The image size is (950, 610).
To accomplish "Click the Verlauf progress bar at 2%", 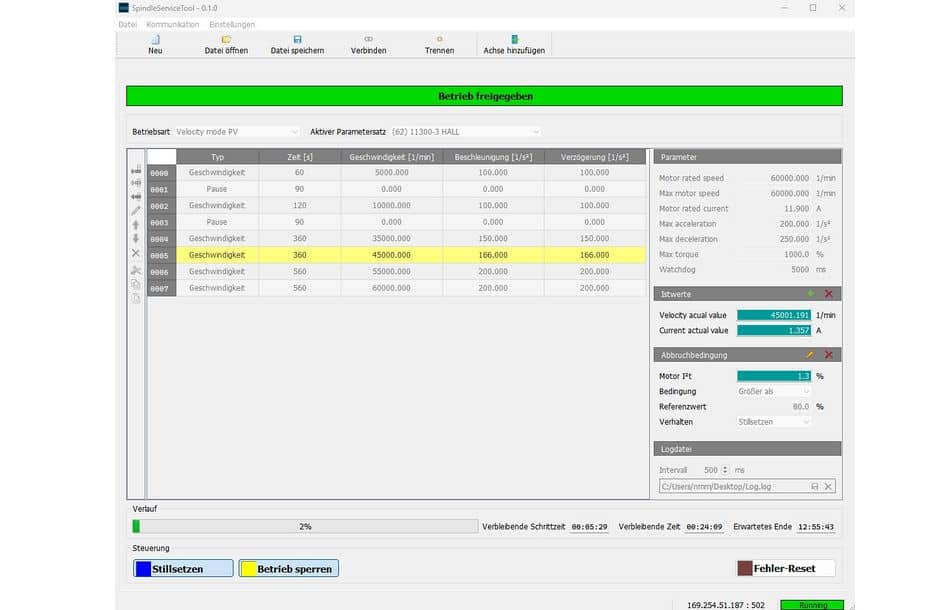I will 305,526.
